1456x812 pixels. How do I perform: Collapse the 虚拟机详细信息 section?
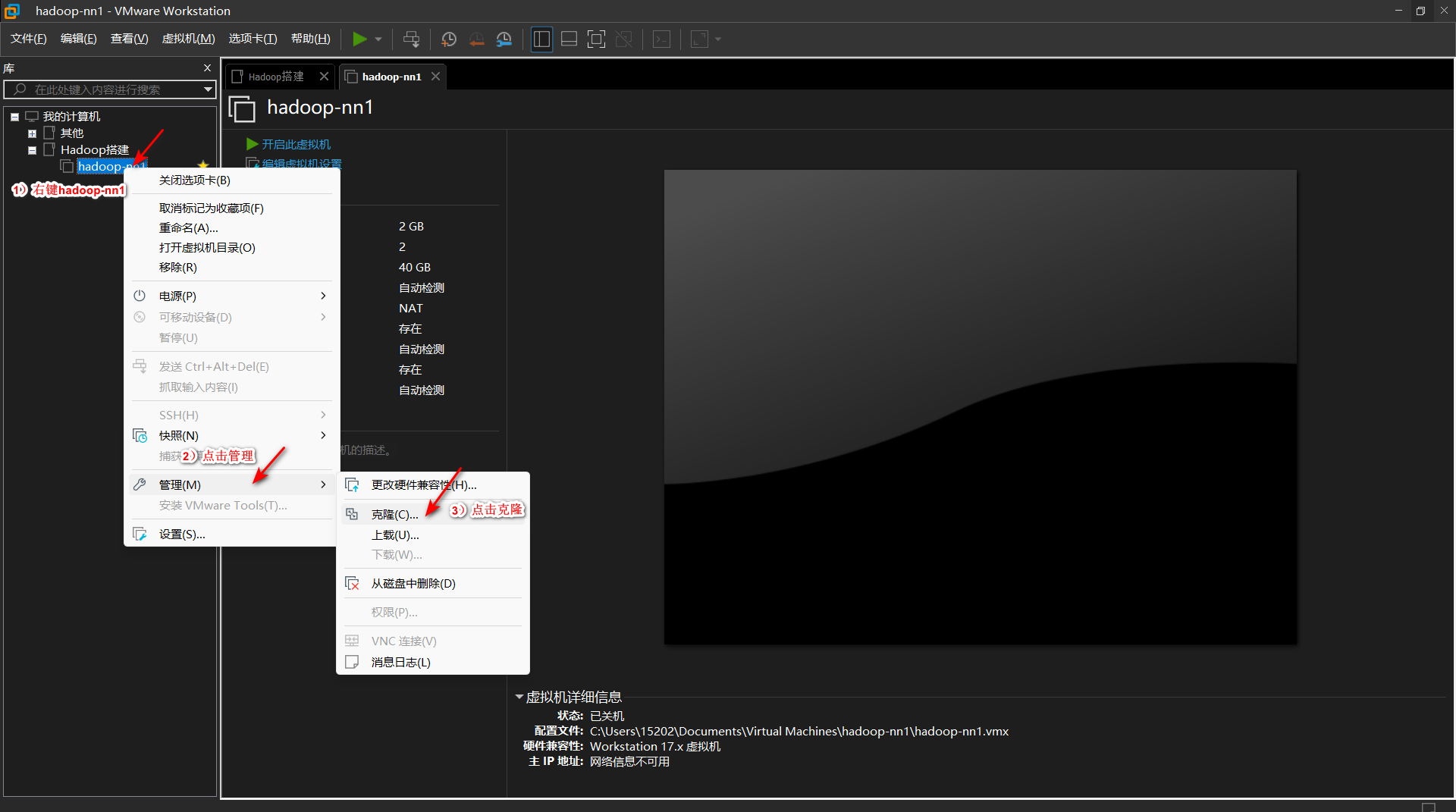click(x=519, y=696)
